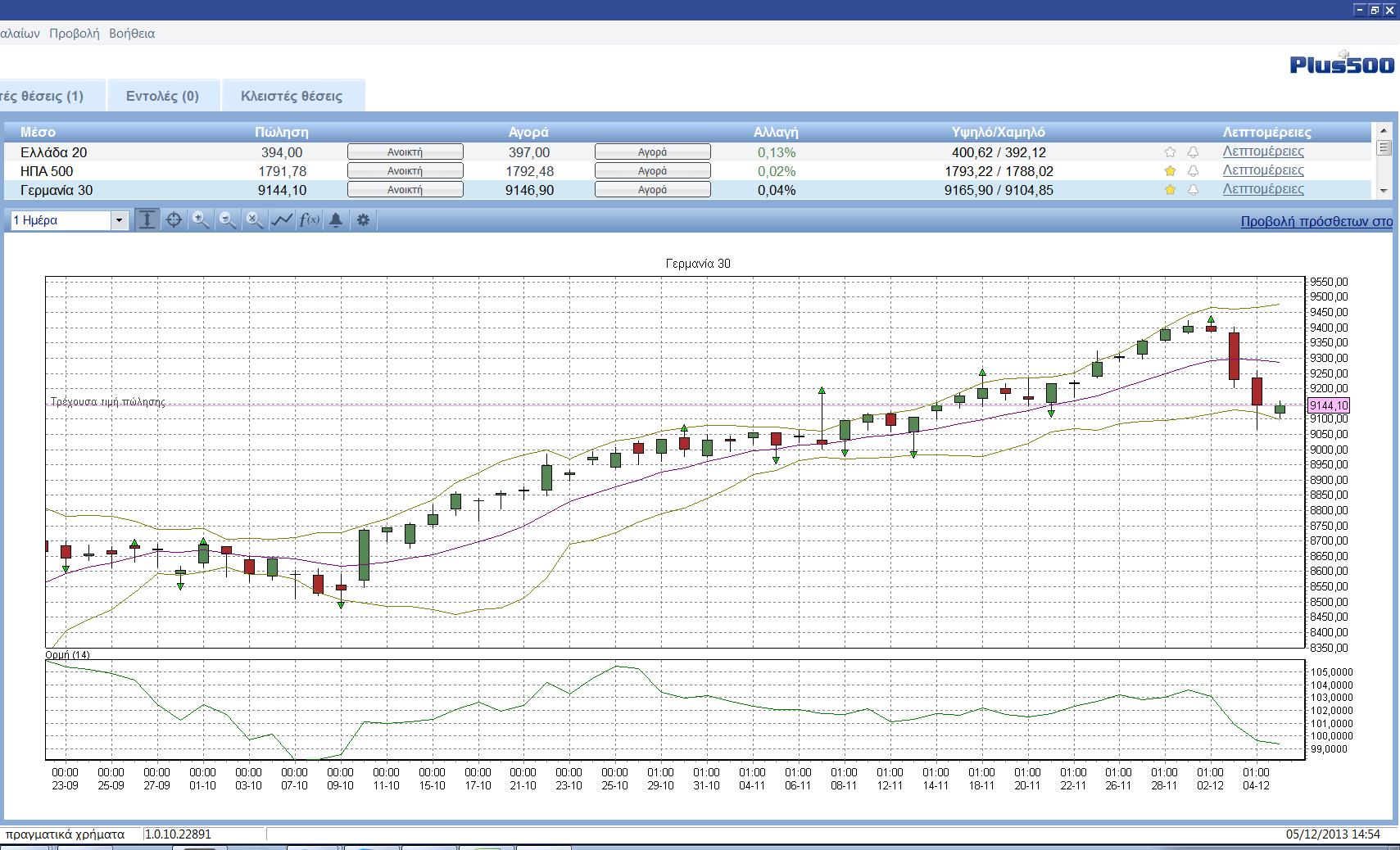Click the πραγματικά χρήματα status label
This screenshot has height=850, width=1400.
(x=66, y=834)
